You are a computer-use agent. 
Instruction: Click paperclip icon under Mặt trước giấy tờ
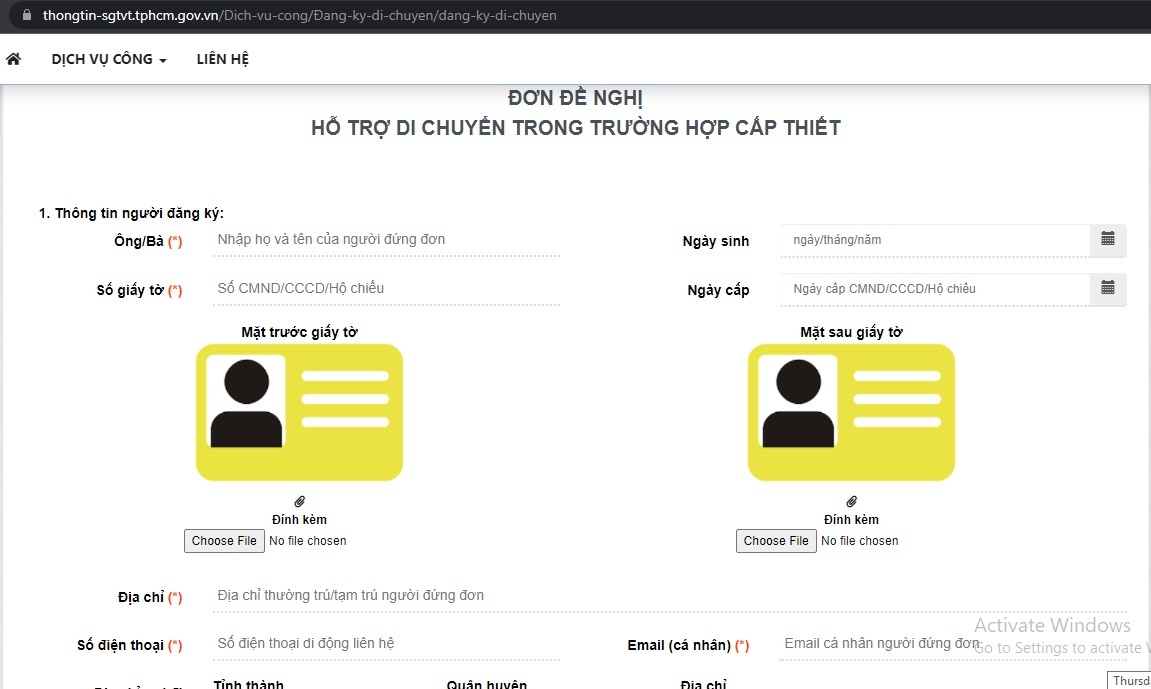point(299,501)
